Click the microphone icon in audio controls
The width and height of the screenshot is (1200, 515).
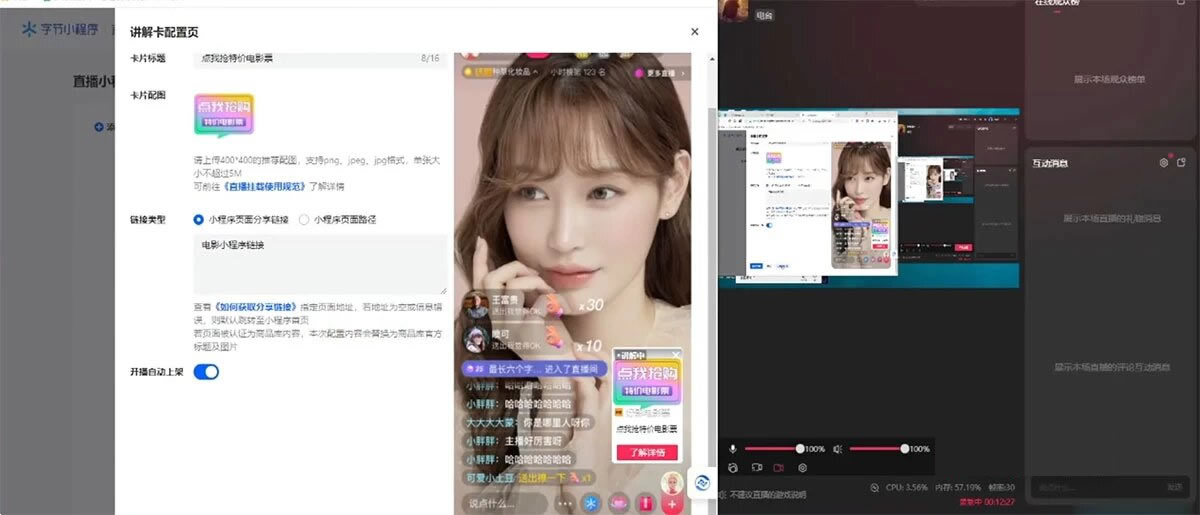(732, 449)
